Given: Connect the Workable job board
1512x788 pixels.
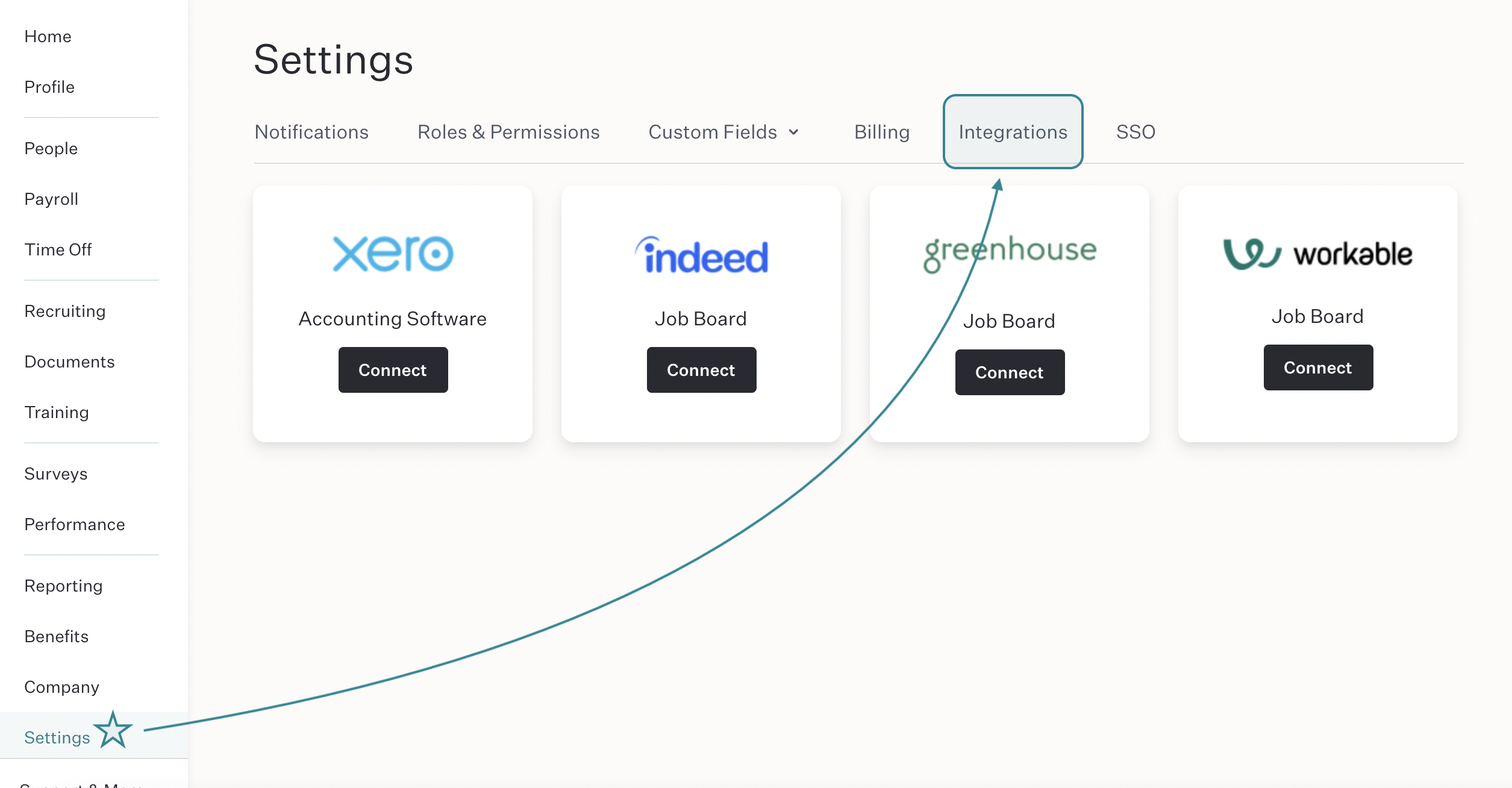Looking at the screenshot, I should coord(1318,367).
